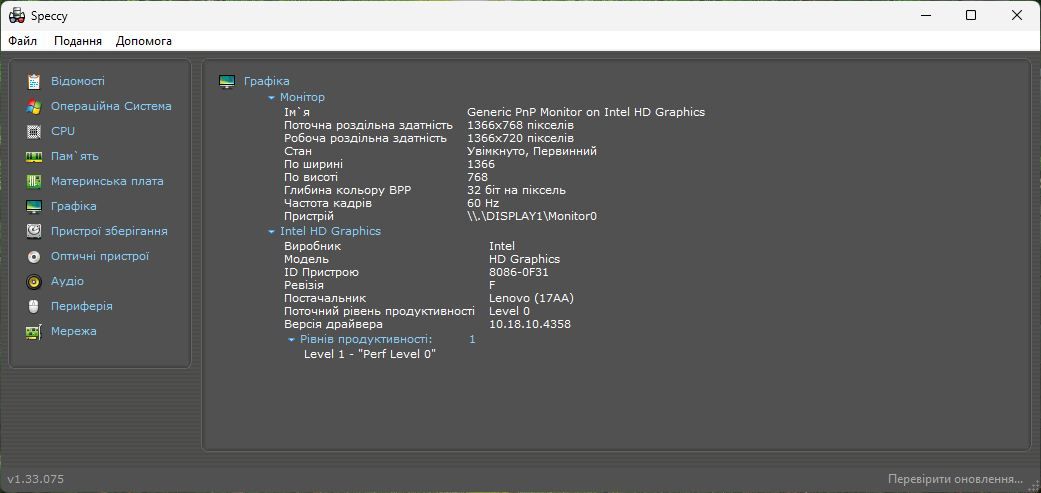Maximize the Speccy window
The image size is (1041, 493).
pyautogui.click(x=971, y=15)
